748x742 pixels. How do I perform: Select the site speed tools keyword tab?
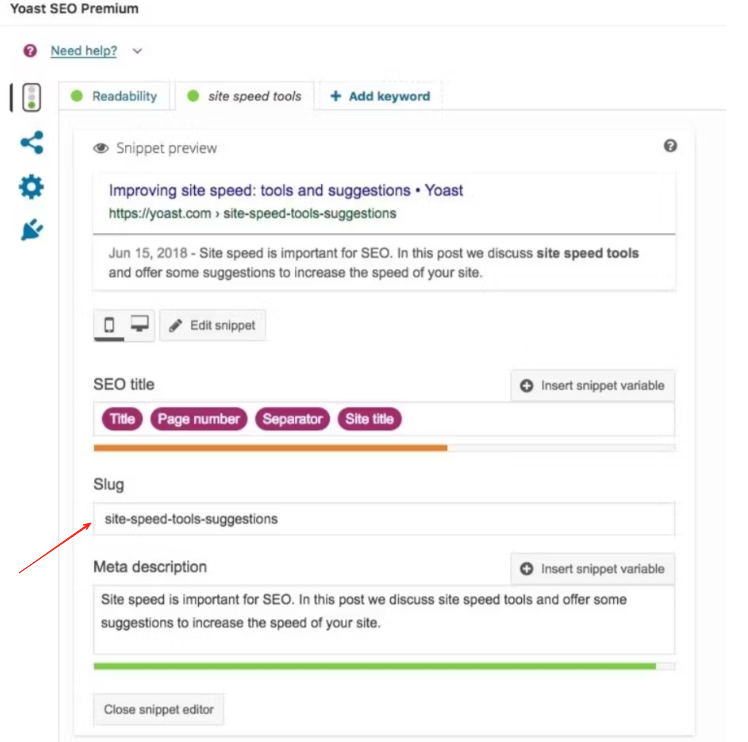(245, 97)
